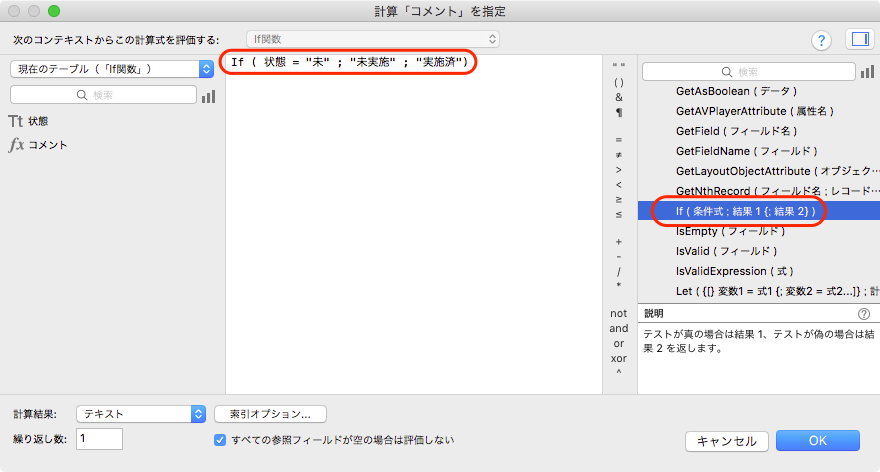Open the If関数 context dropdown
880x472 pixels.
(373, 39)
